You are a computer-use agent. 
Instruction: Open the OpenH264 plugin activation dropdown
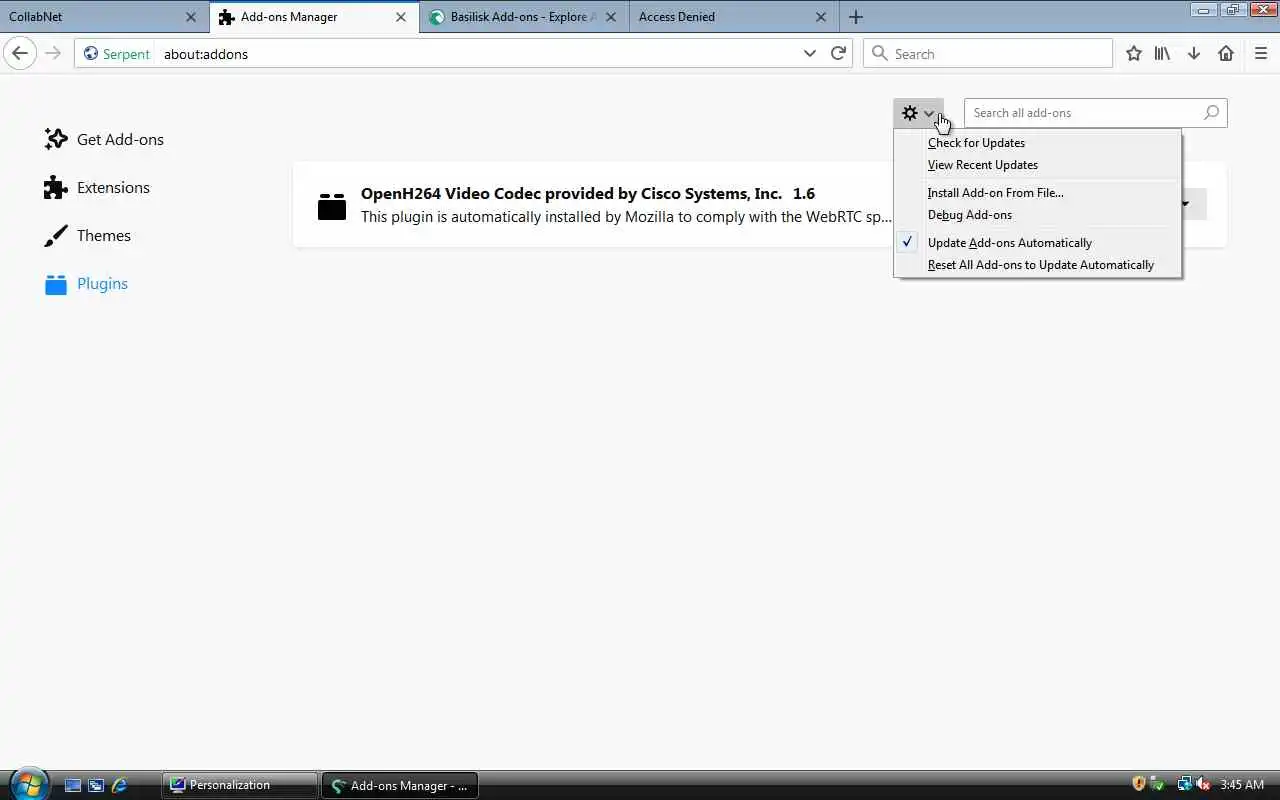pyautogui.click(x=1186, y=204)
